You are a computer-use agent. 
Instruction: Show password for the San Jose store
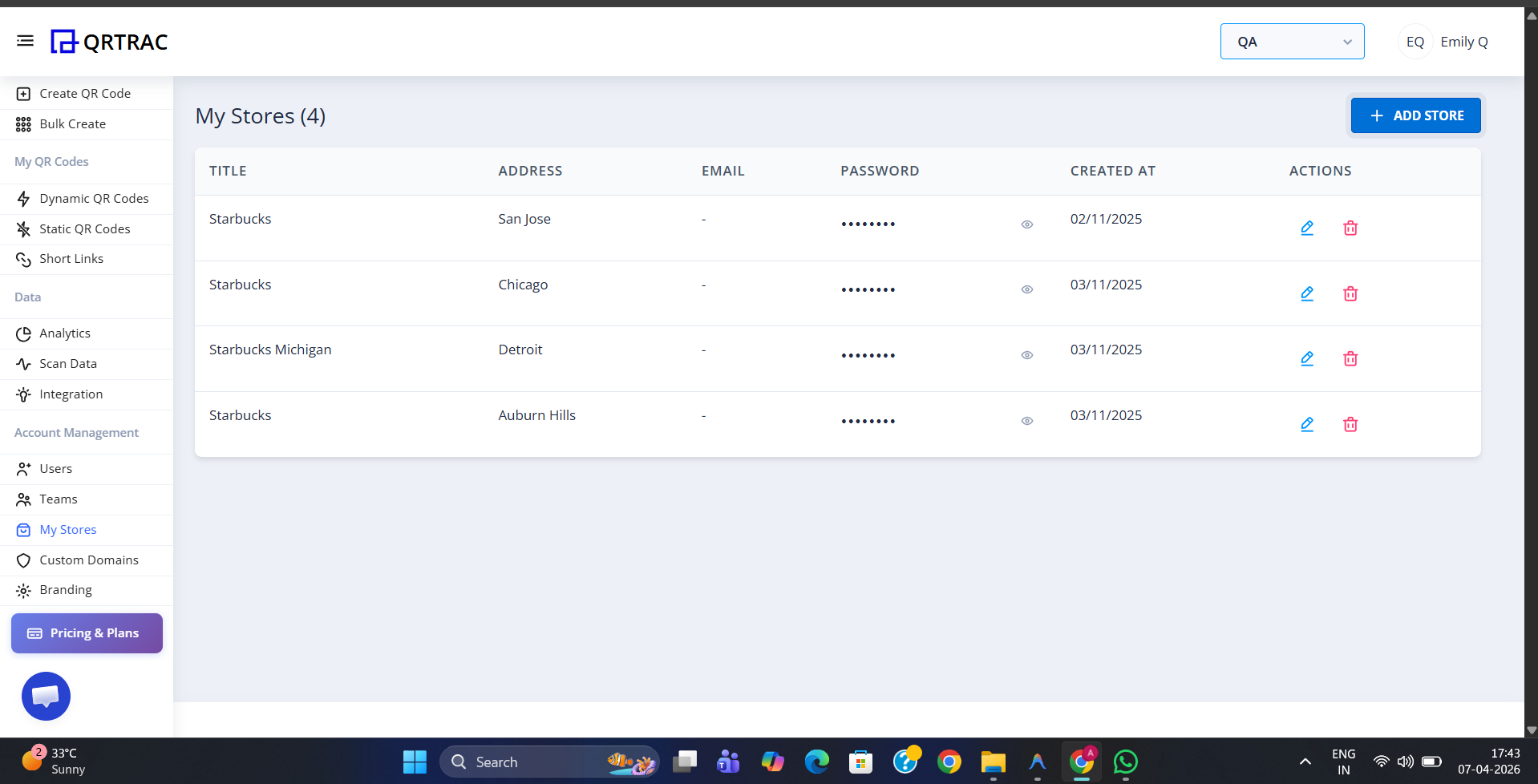(1027, 224)
